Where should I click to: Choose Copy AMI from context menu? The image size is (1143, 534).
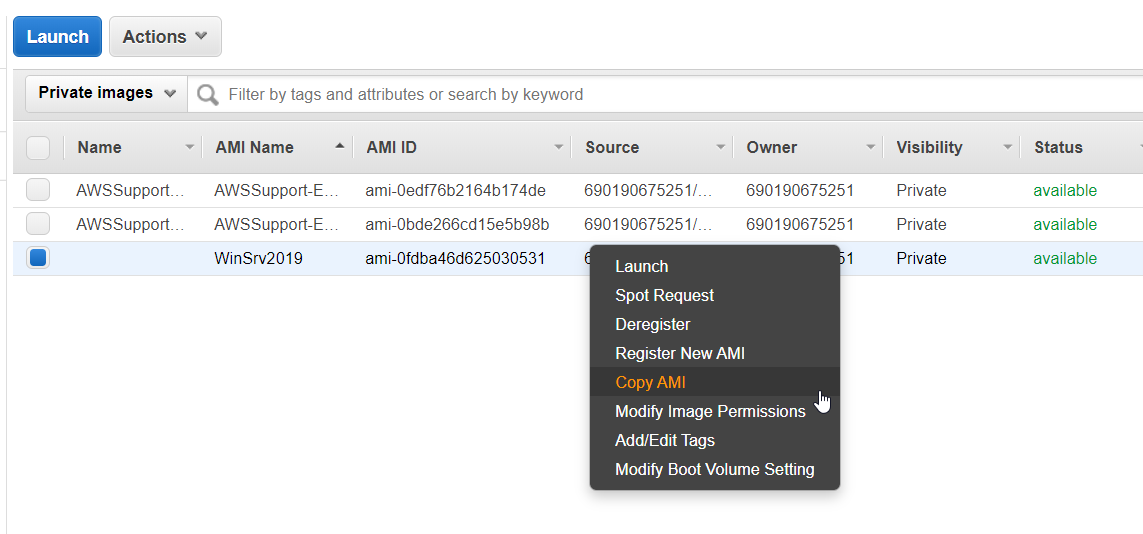pos(650,382)
